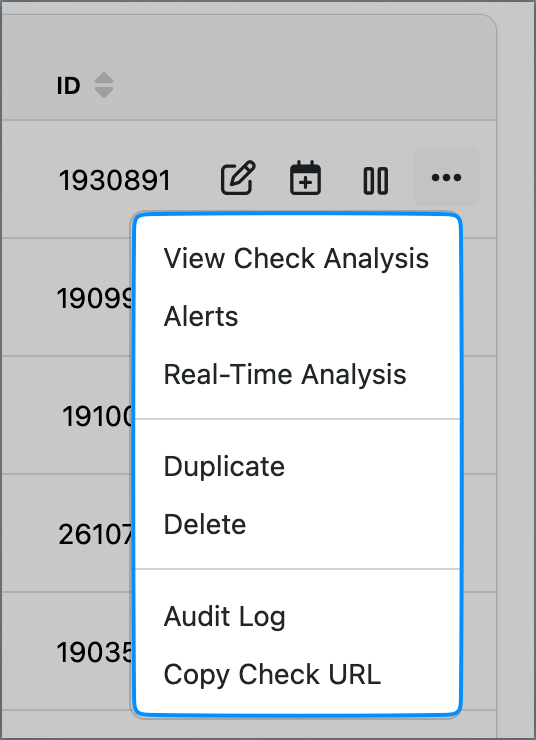Image resolution: width=536 pixels, height=740 pixels.
Task: Select View Check Analysis from the menu
Action: tap(296, 259)
